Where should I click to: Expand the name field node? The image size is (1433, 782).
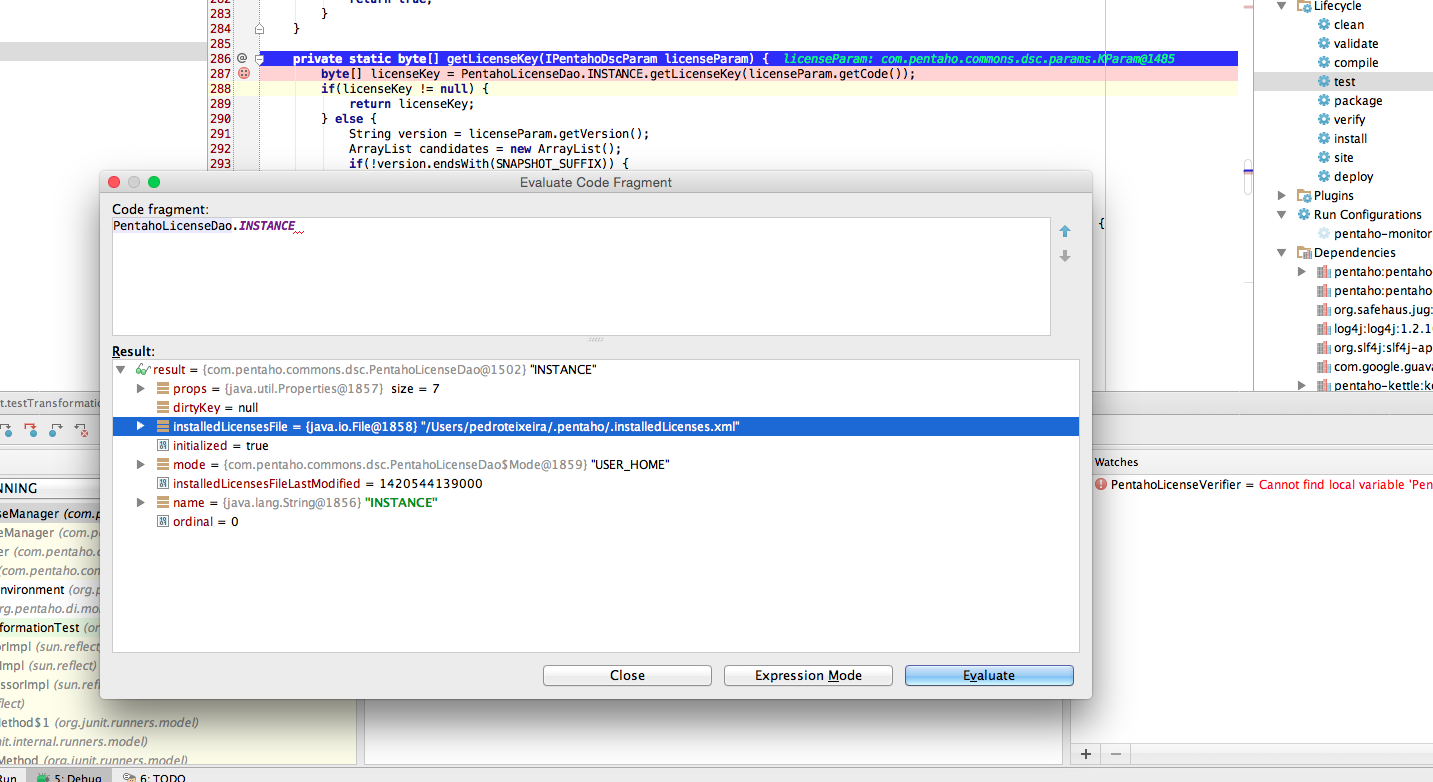[x=141, y=503]
